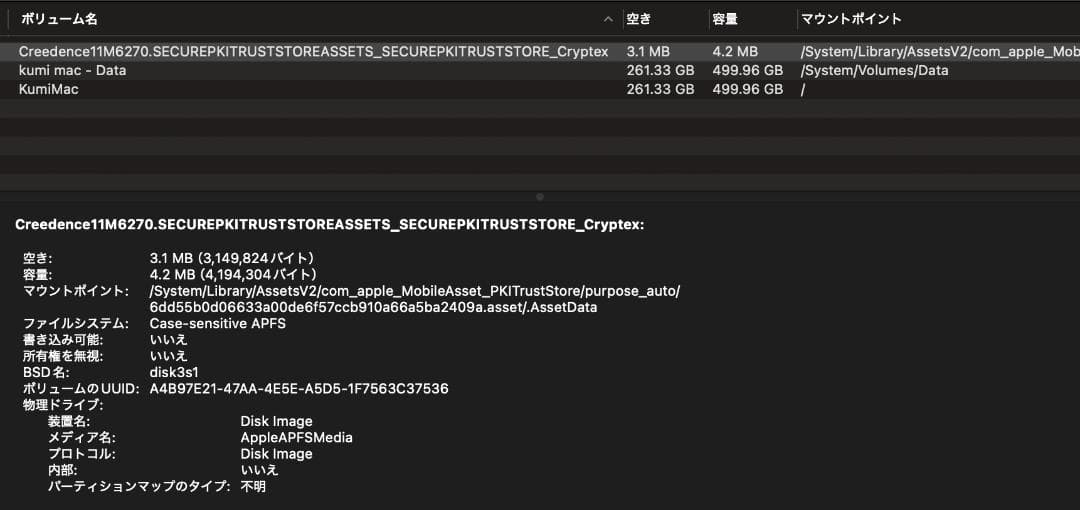1080x510 pixels.
Task: Click the /System/Volumes/Data mount point cell
Action: 875,71
